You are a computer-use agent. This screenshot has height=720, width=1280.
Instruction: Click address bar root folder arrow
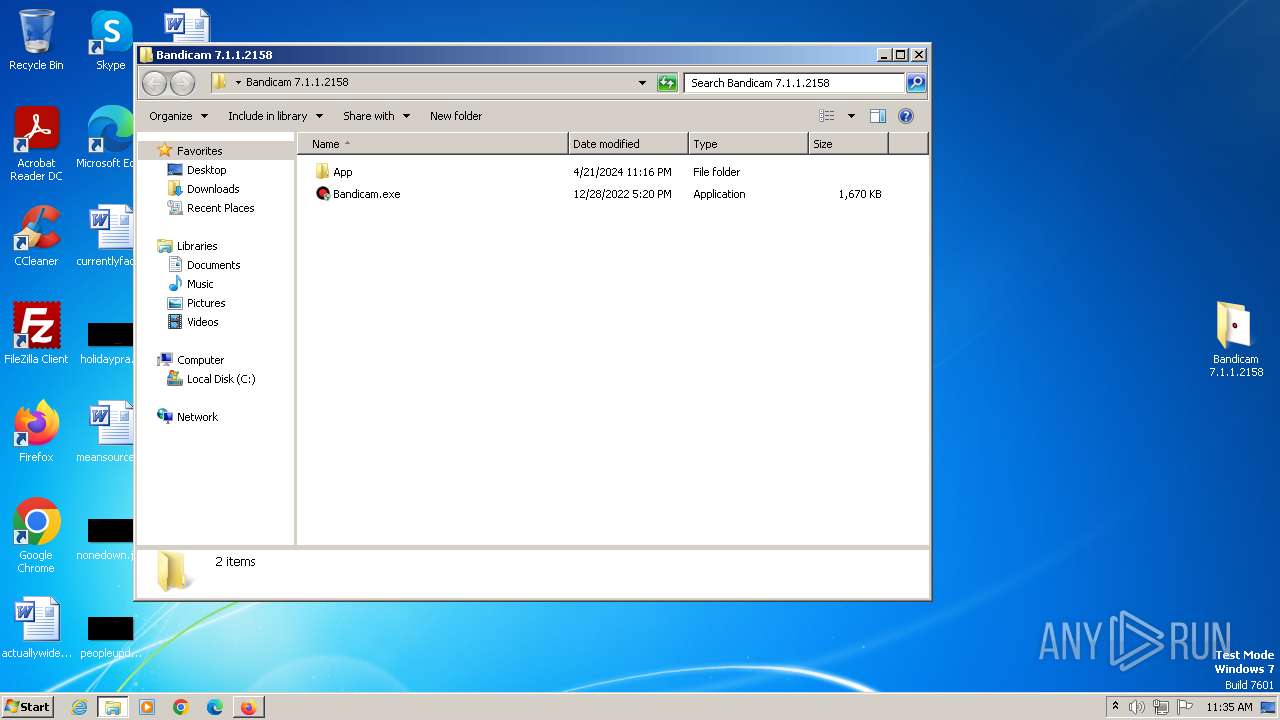[238, 83]
